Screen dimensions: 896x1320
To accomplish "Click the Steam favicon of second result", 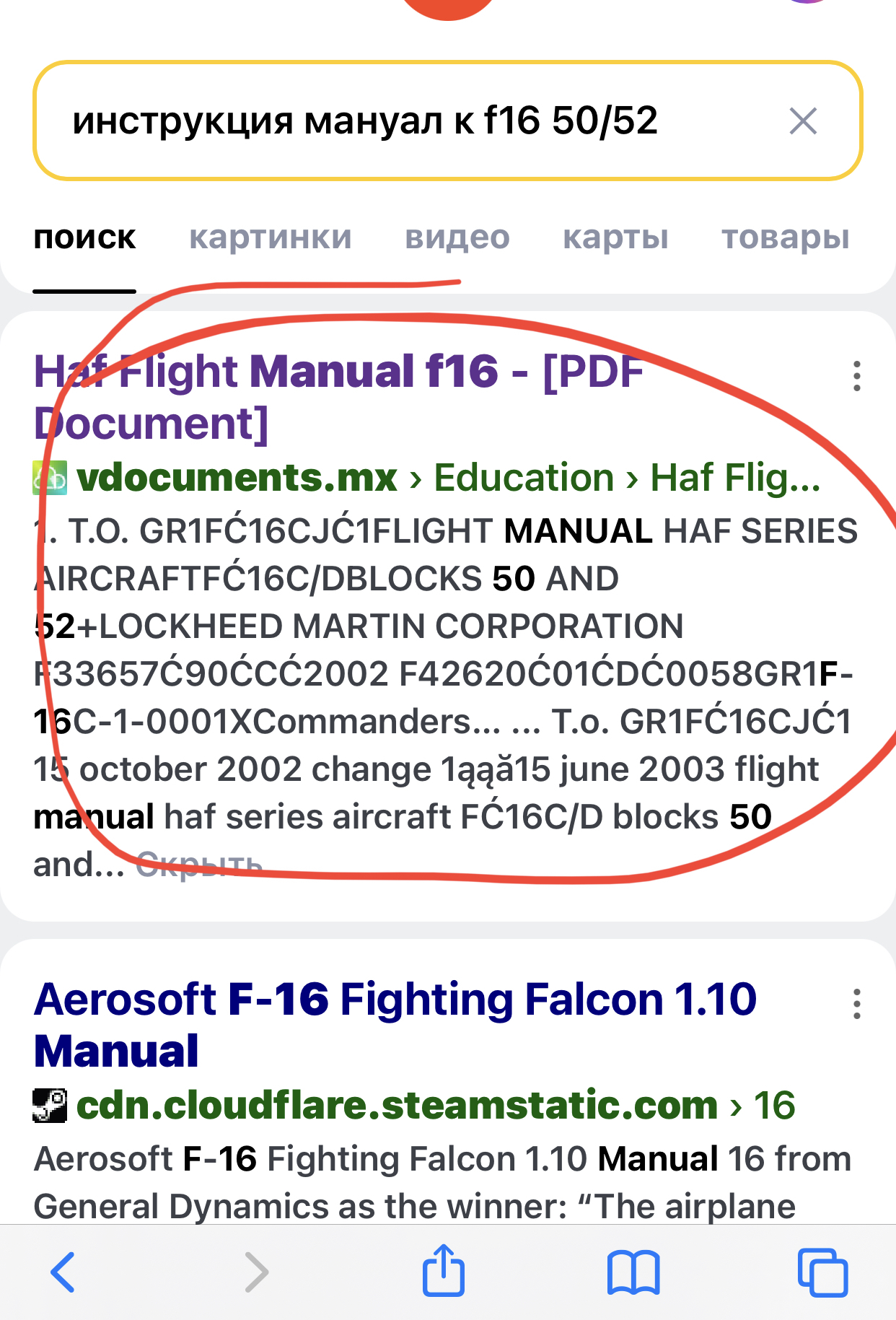I will pyautogui.click(x=50, y=1106).
